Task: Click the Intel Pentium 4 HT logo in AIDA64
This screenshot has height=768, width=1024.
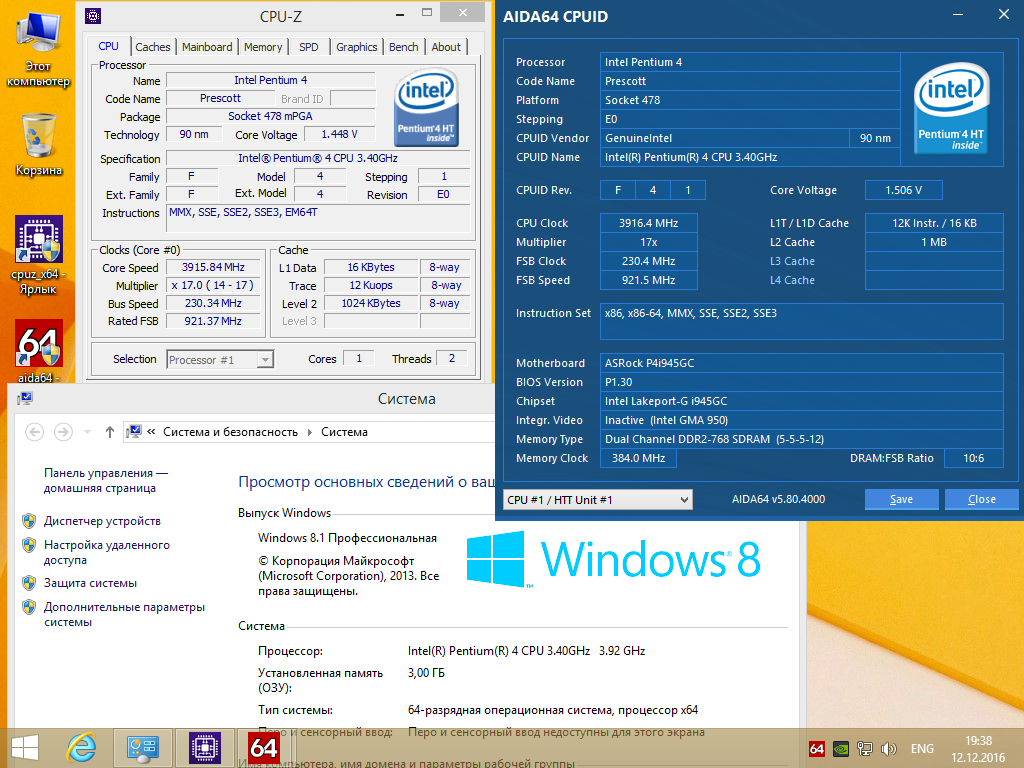Action: coord(951,108)
